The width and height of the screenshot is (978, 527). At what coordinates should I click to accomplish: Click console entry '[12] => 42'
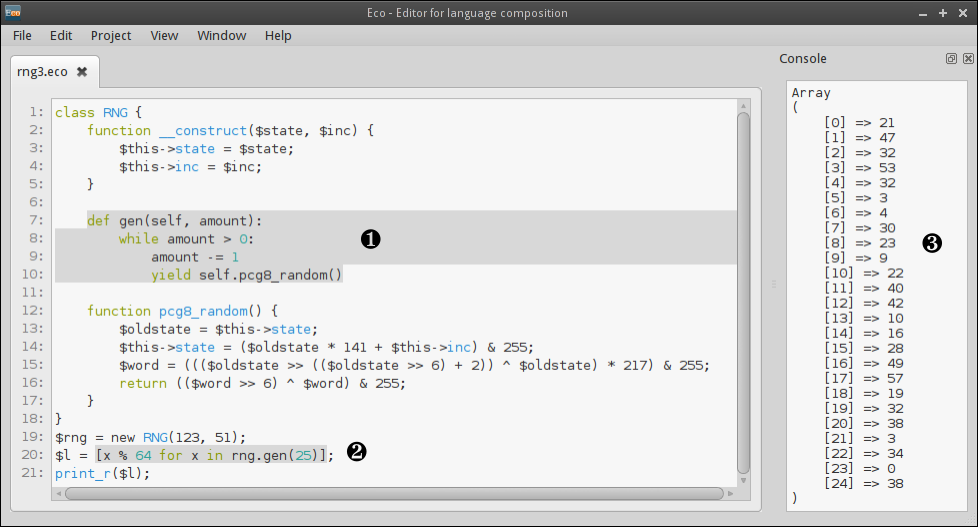click(863, 303)
